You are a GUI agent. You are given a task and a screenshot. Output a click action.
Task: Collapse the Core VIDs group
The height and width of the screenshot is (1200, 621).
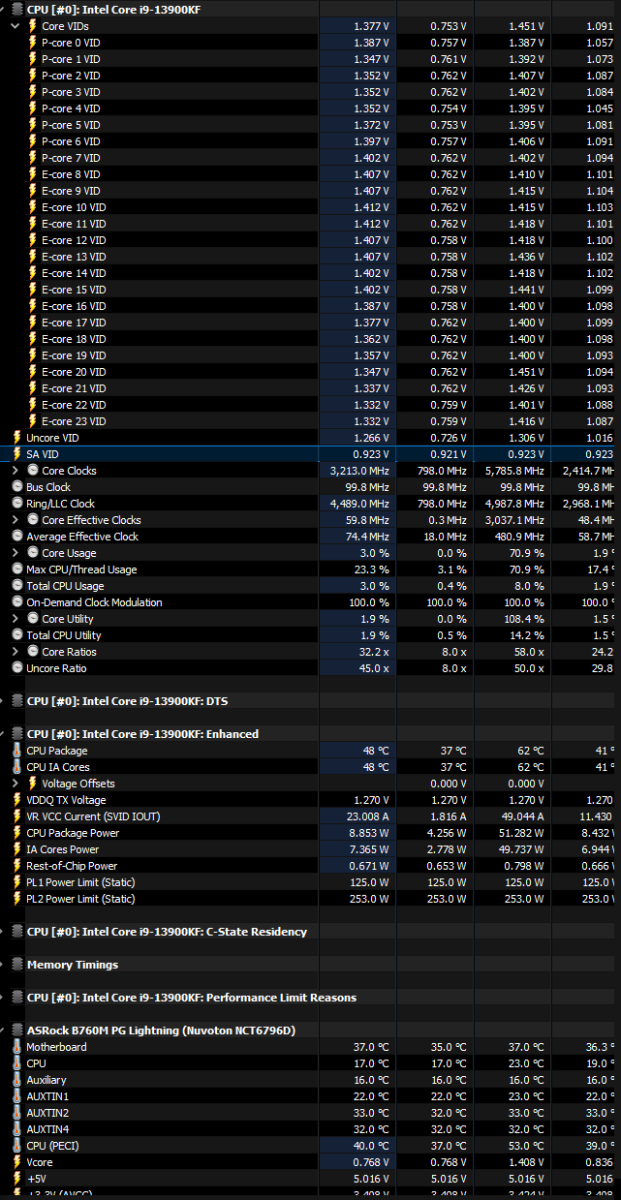pyautogui.click(x=15, y=26)
